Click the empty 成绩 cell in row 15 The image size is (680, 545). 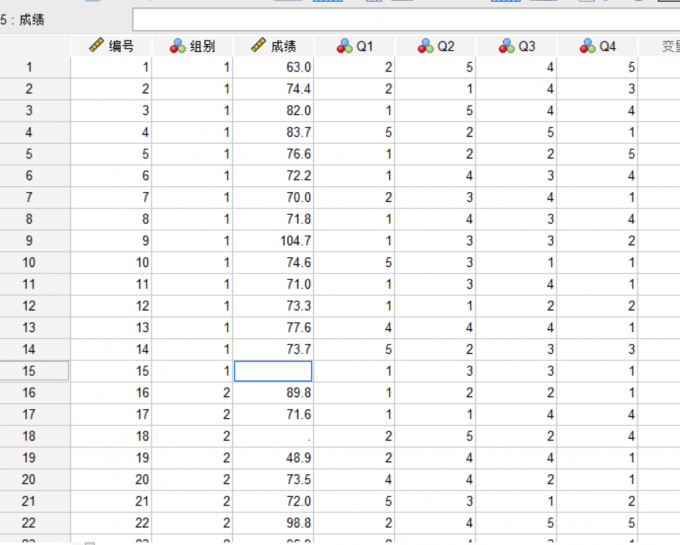(273, 371)
